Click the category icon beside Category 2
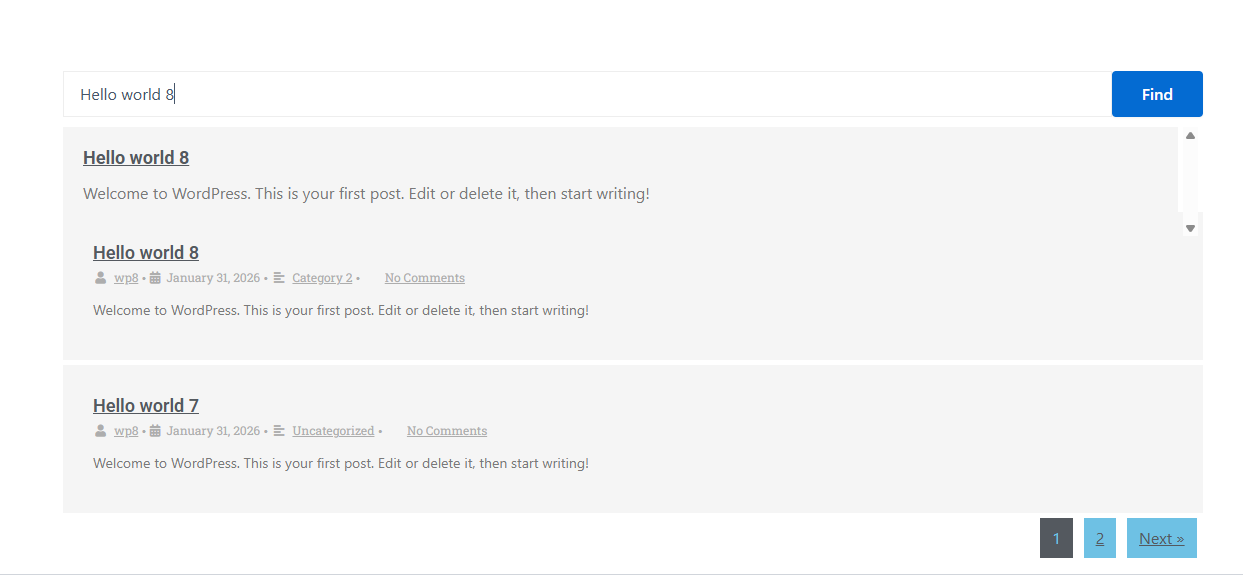 (x=279, y=278)
